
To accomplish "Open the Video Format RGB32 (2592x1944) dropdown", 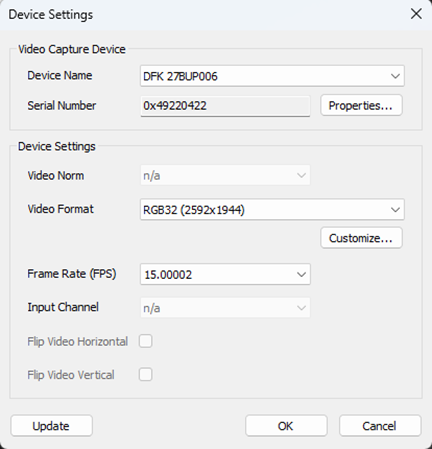I will [272, 210].
